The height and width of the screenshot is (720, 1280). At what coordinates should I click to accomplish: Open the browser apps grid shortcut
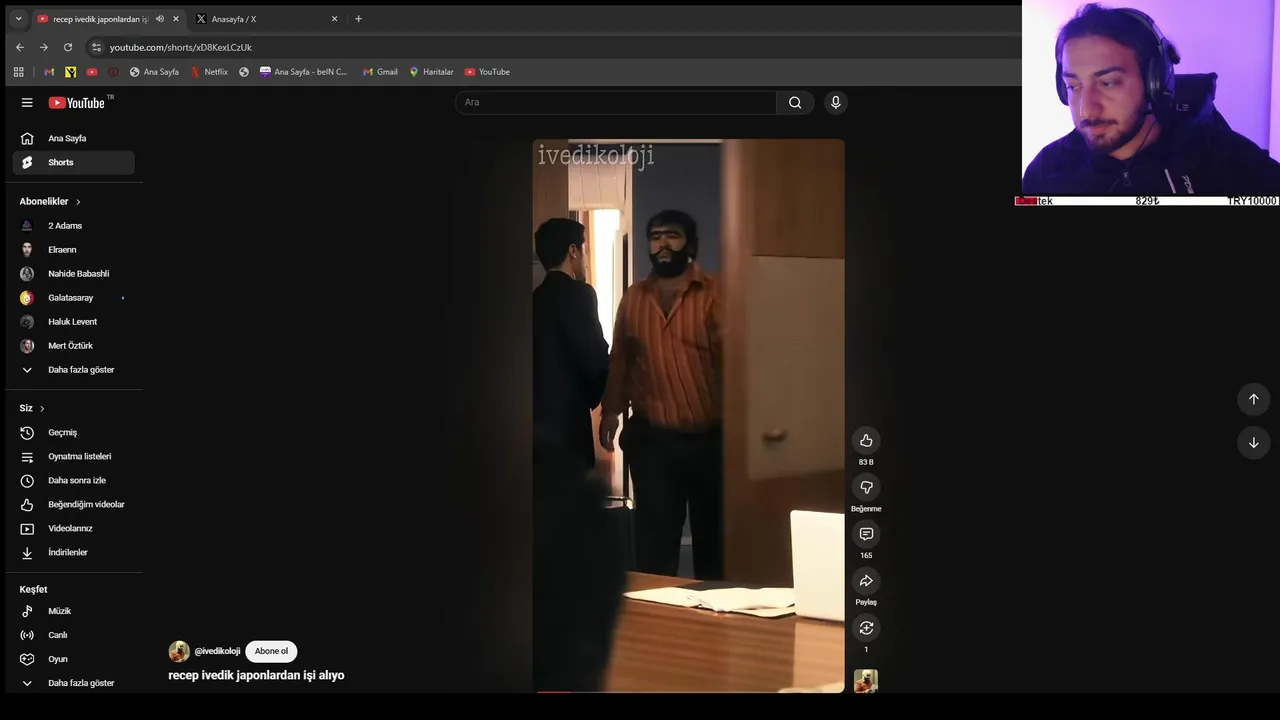point(18,72)
